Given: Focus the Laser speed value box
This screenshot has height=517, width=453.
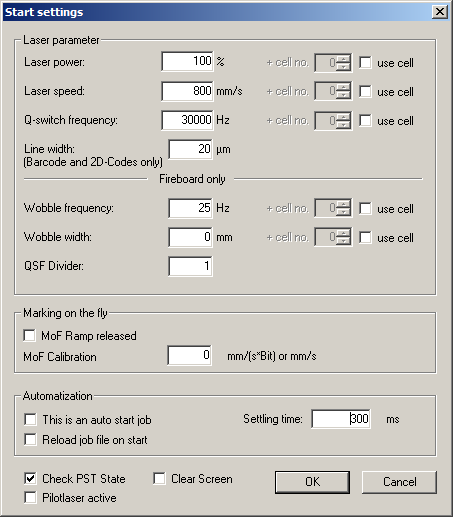Looking at the screenshot, I should pos(187,91).
